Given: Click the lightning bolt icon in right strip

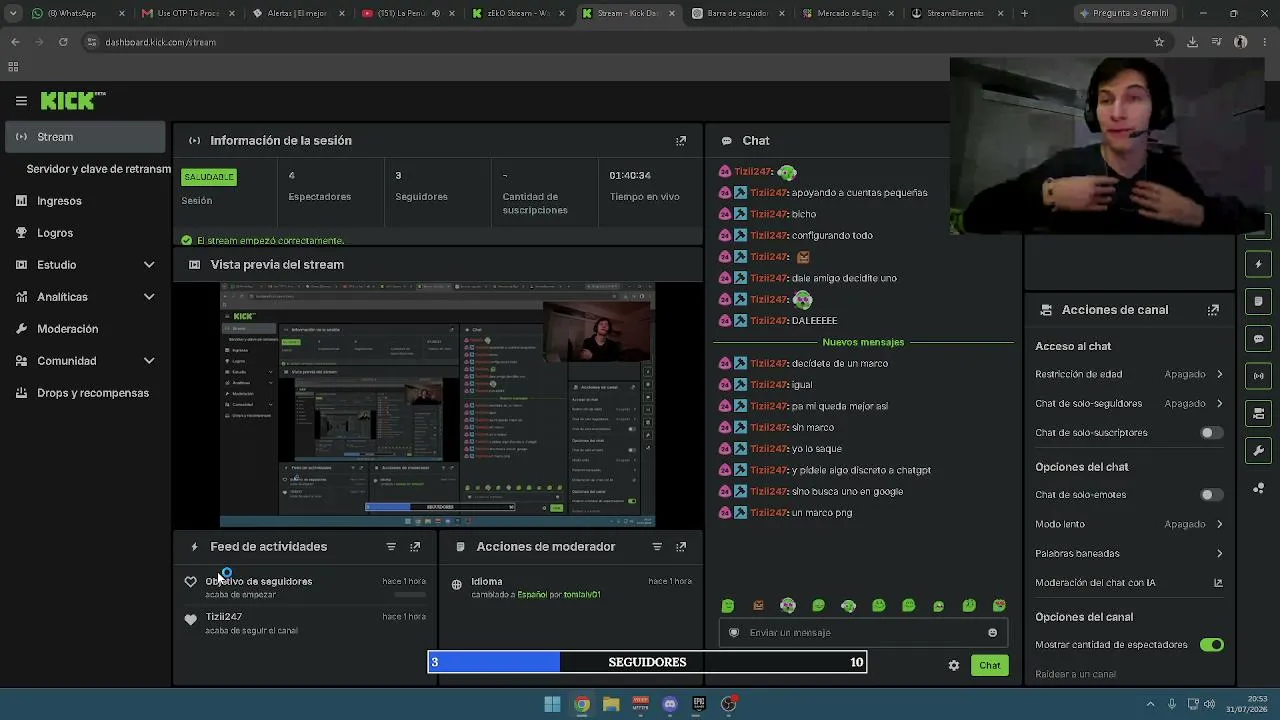Looking at the screenshot, I should tap(1258, 264).
